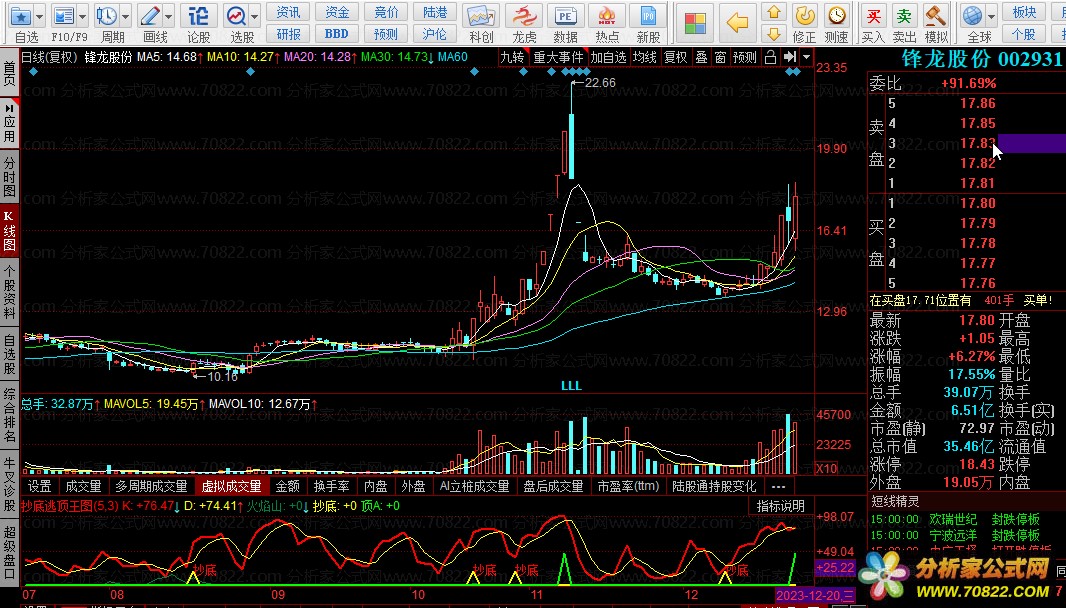Toggle 重大事件 major events display
Viewport: 1066px width, 608px height.
pos(558,57)
